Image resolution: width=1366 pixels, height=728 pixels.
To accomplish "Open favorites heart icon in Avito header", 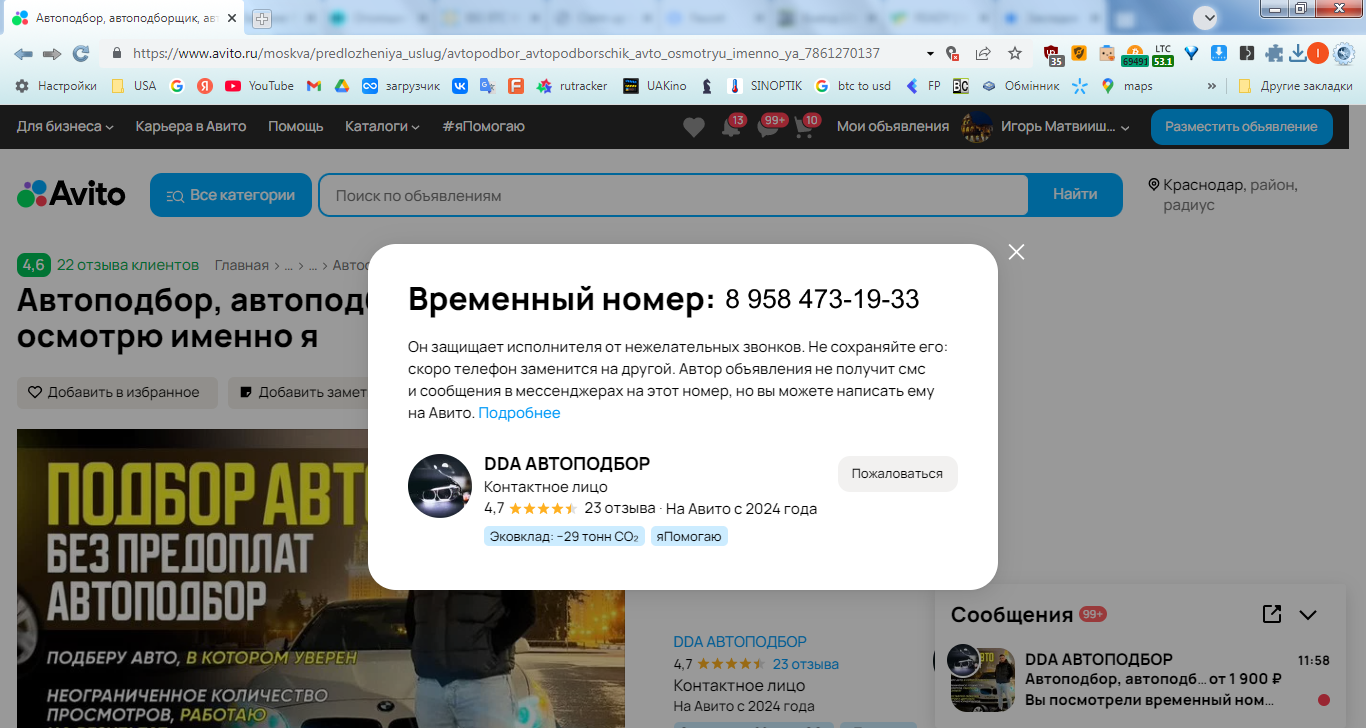I will [693, 127].
